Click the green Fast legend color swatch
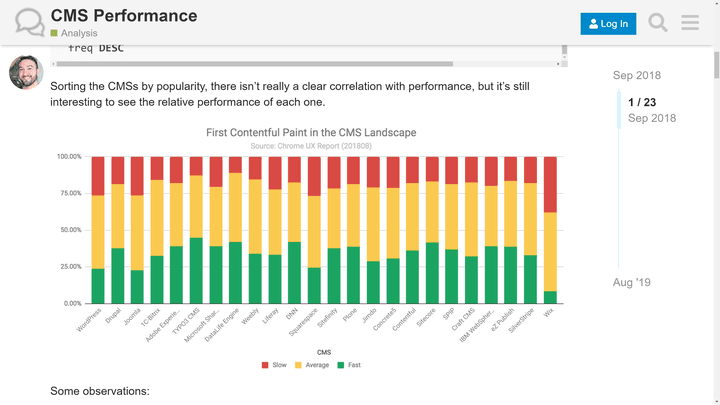 click(x=341, y=365)
